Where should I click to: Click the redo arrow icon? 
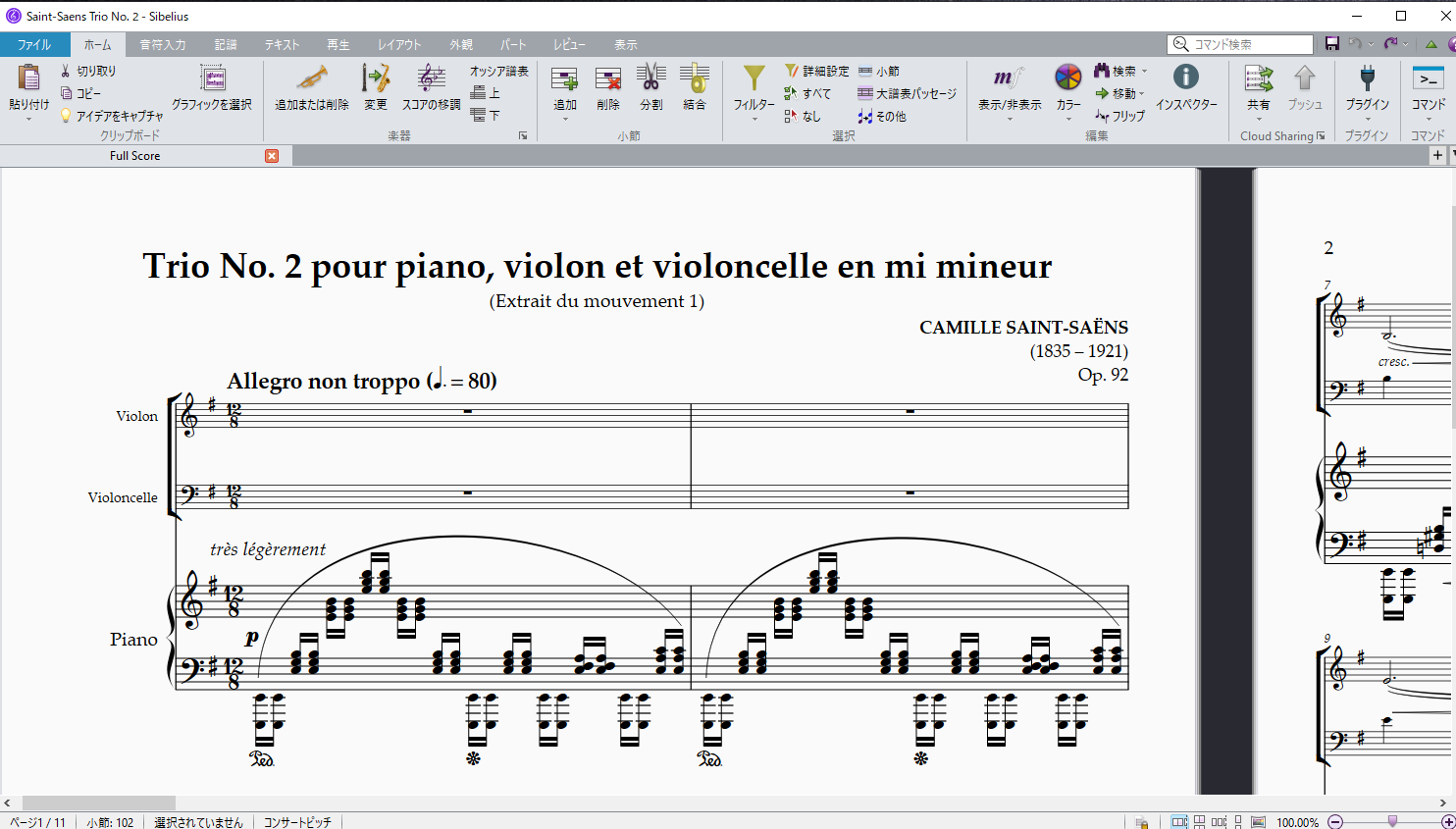coord(1390,44)
